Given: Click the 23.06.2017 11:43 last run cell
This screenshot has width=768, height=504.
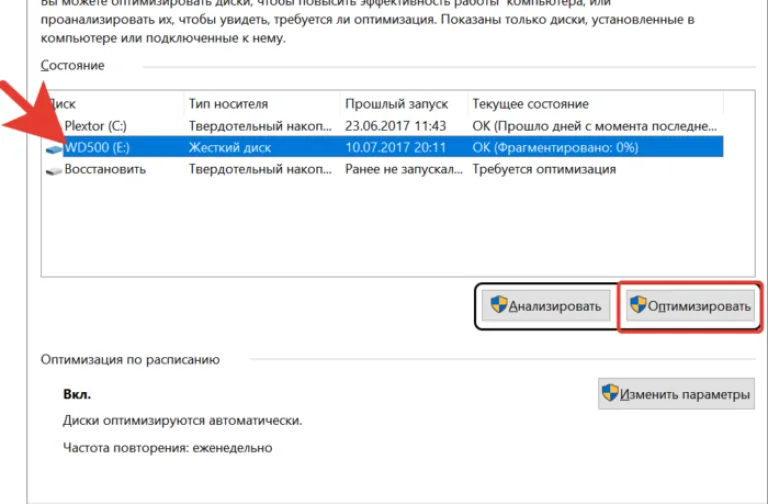Looking at the screenshot, I should (396, 126).
